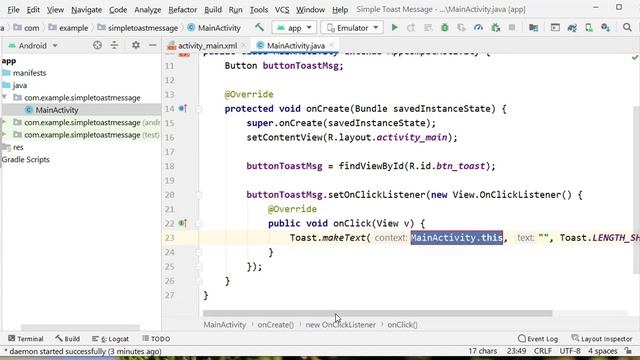Click Collapse All icon in project panel

(114, 45)
